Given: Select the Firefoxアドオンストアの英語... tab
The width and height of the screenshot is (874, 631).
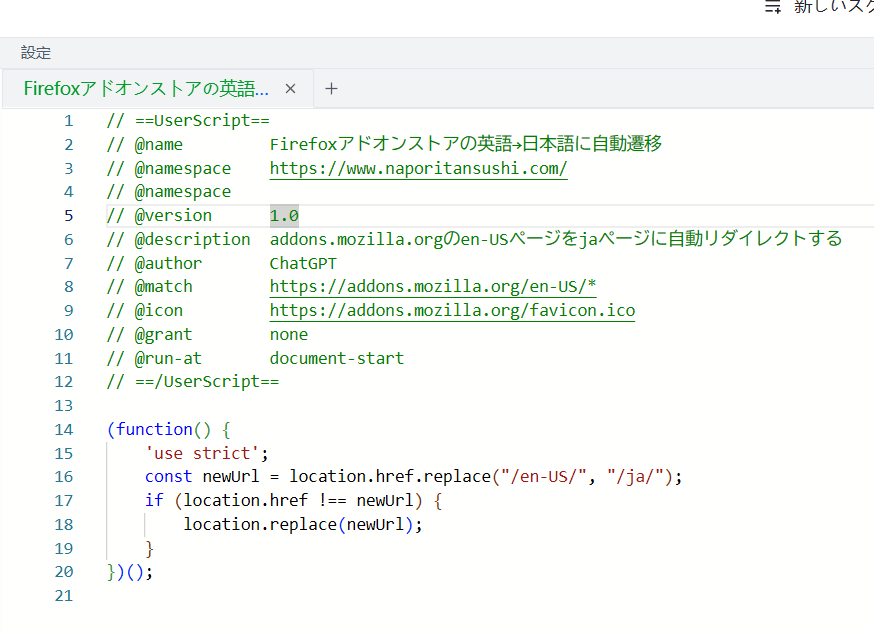Looking at the screenshot, I should pos(146,89).
